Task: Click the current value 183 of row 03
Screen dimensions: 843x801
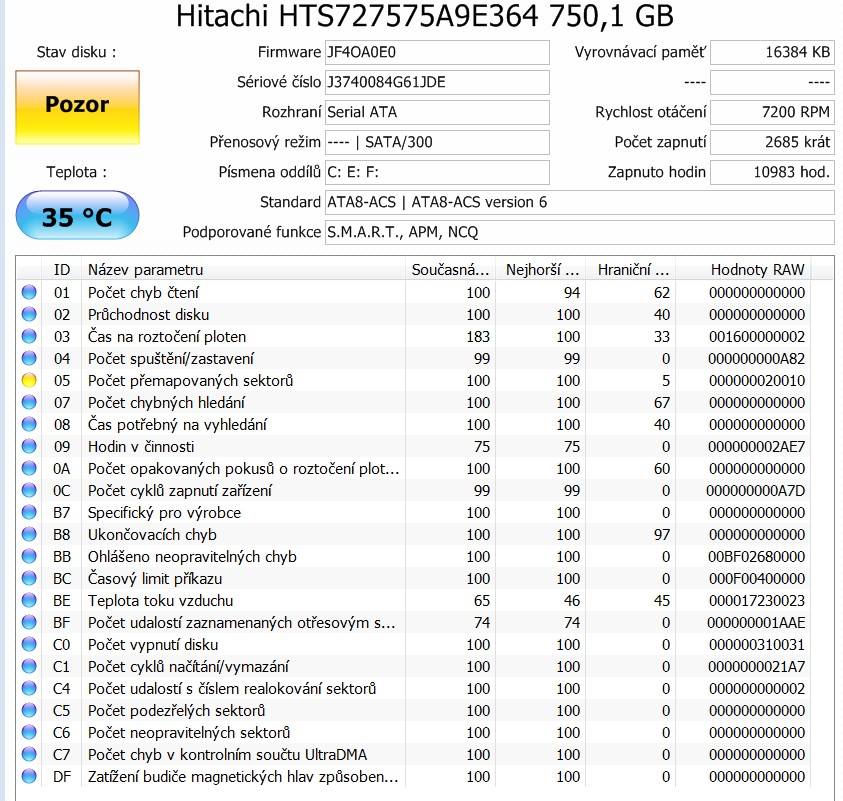Action: pos(478,337)
